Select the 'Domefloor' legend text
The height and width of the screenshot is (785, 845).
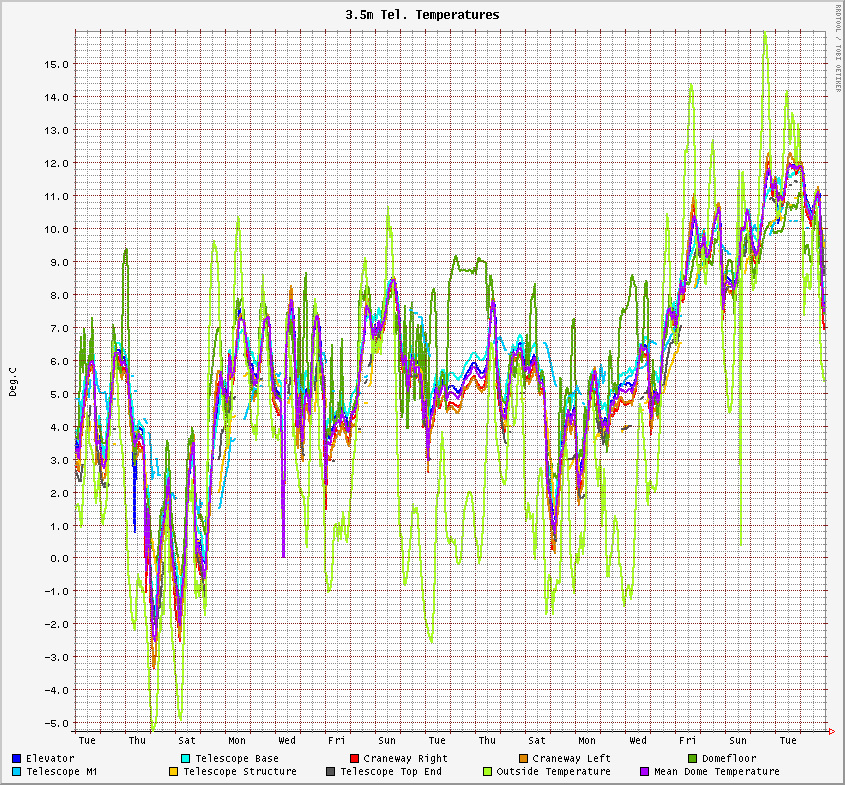click(729, 759)
